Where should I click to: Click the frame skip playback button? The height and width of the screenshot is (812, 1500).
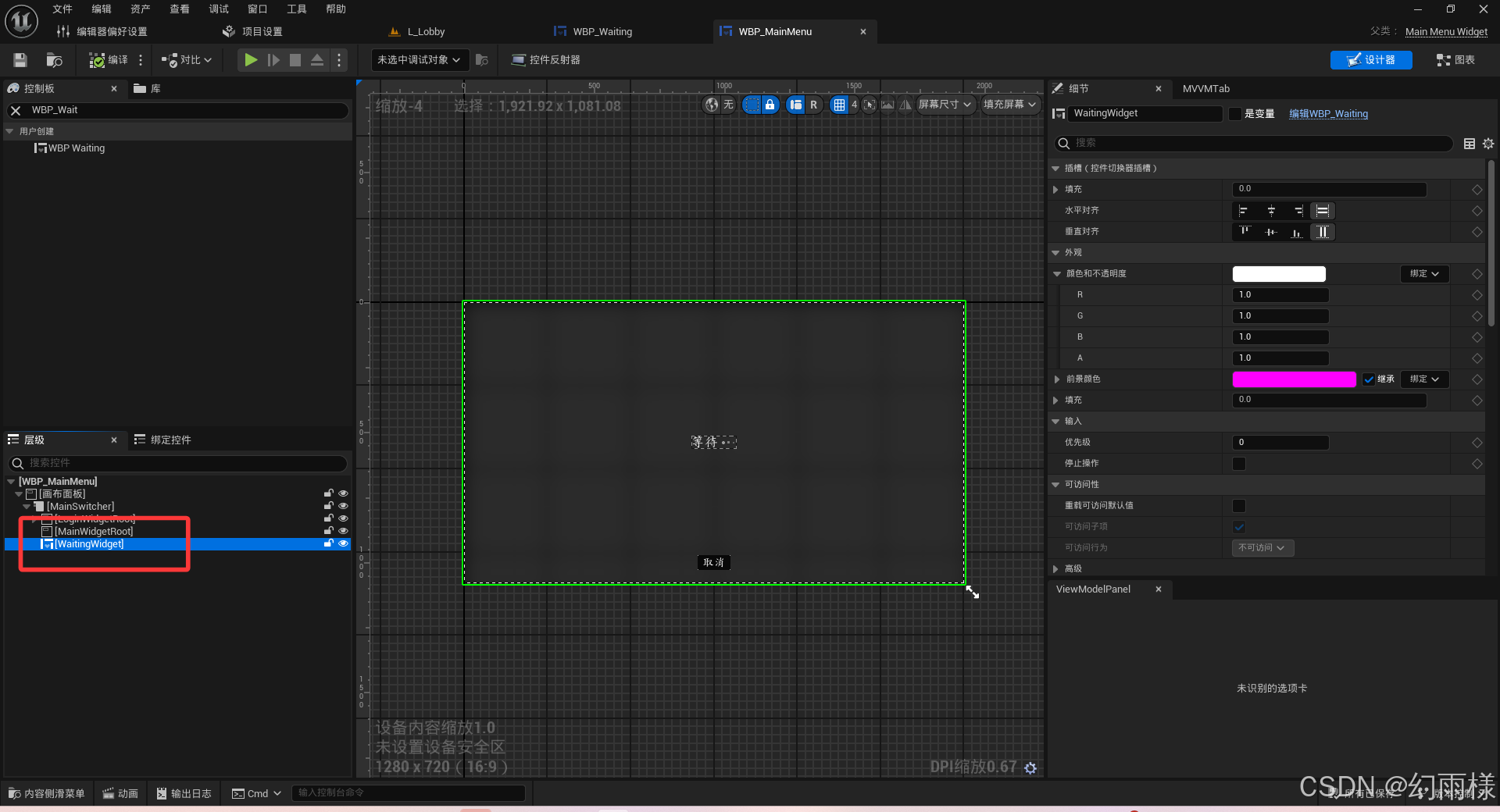point(273,60)
